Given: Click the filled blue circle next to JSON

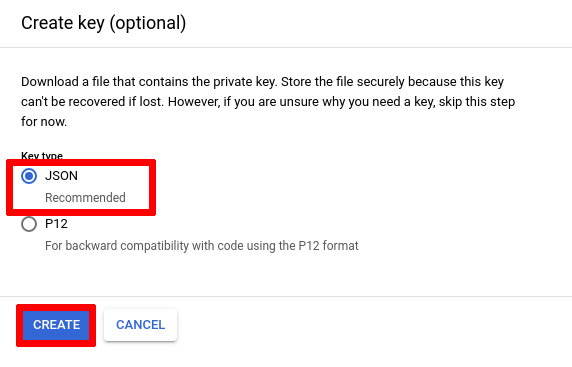Looking at the screenshot, I should point(29,176).
